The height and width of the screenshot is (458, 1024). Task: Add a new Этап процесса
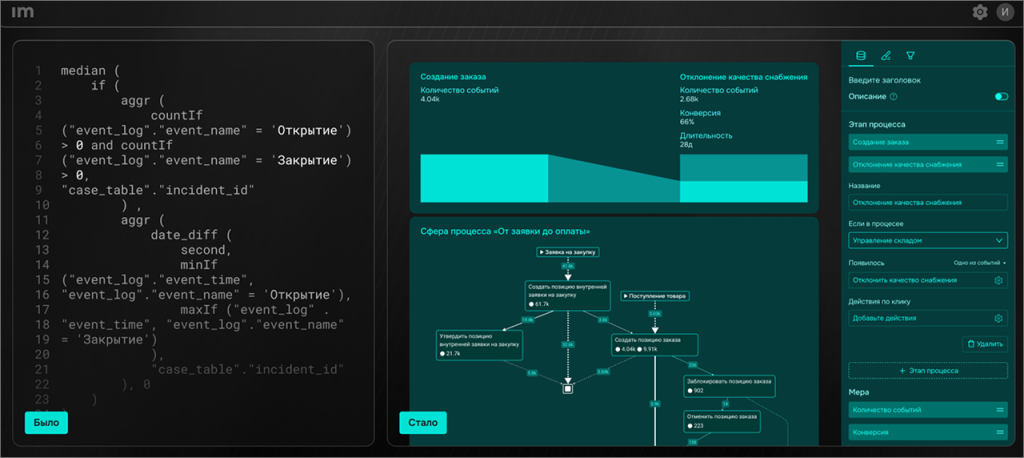[x=927, y=370]
